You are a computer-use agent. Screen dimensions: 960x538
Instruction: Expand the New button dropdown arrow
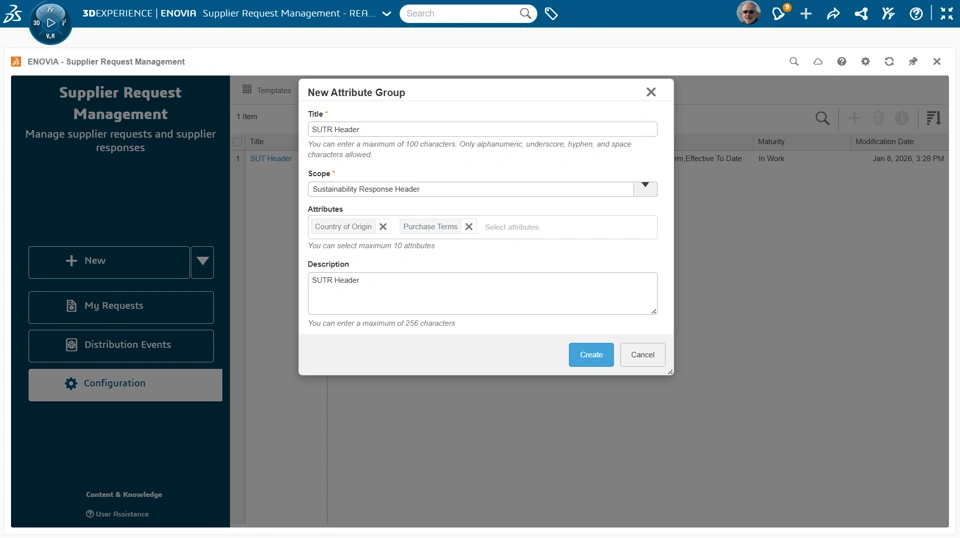point(202,262)
